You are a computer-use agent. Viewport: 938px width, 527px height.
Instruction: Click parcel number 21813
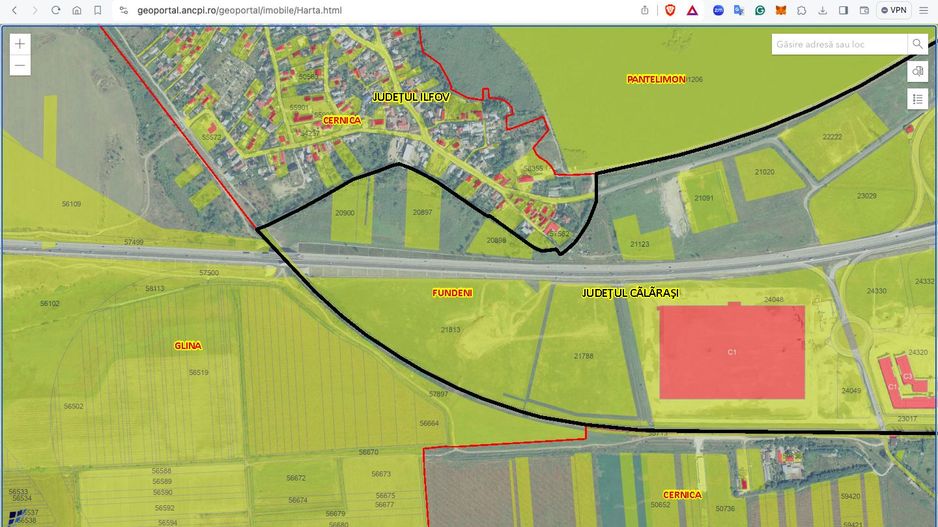(450, 330)
